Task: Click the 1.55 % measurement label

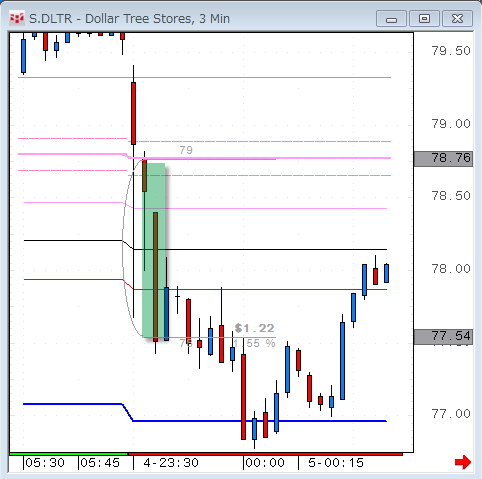Action: (254, 343)
